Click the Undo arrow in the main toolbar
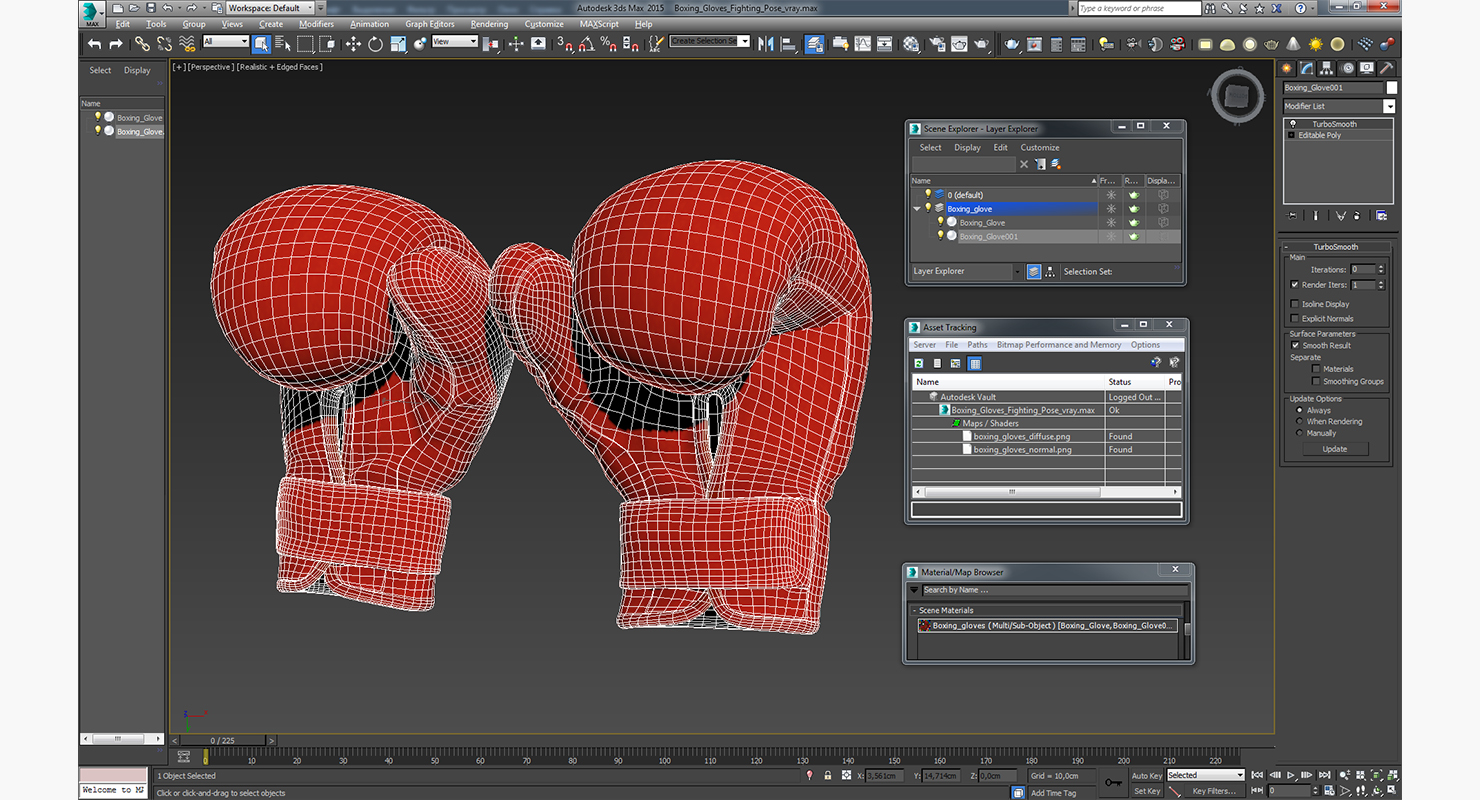 [x=94, y=44]
